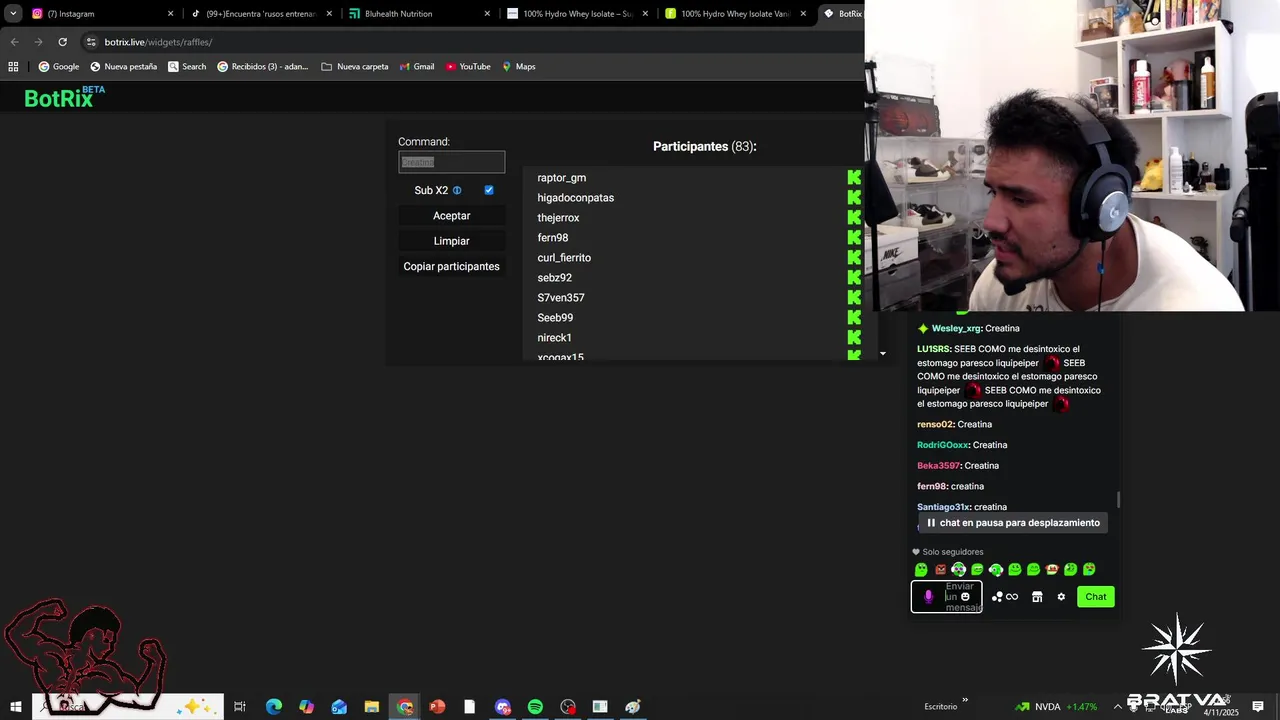Viewport: 1280px width, 720px height.
Task: Insert the first green blob emote
Action: (x=921, y=570)
